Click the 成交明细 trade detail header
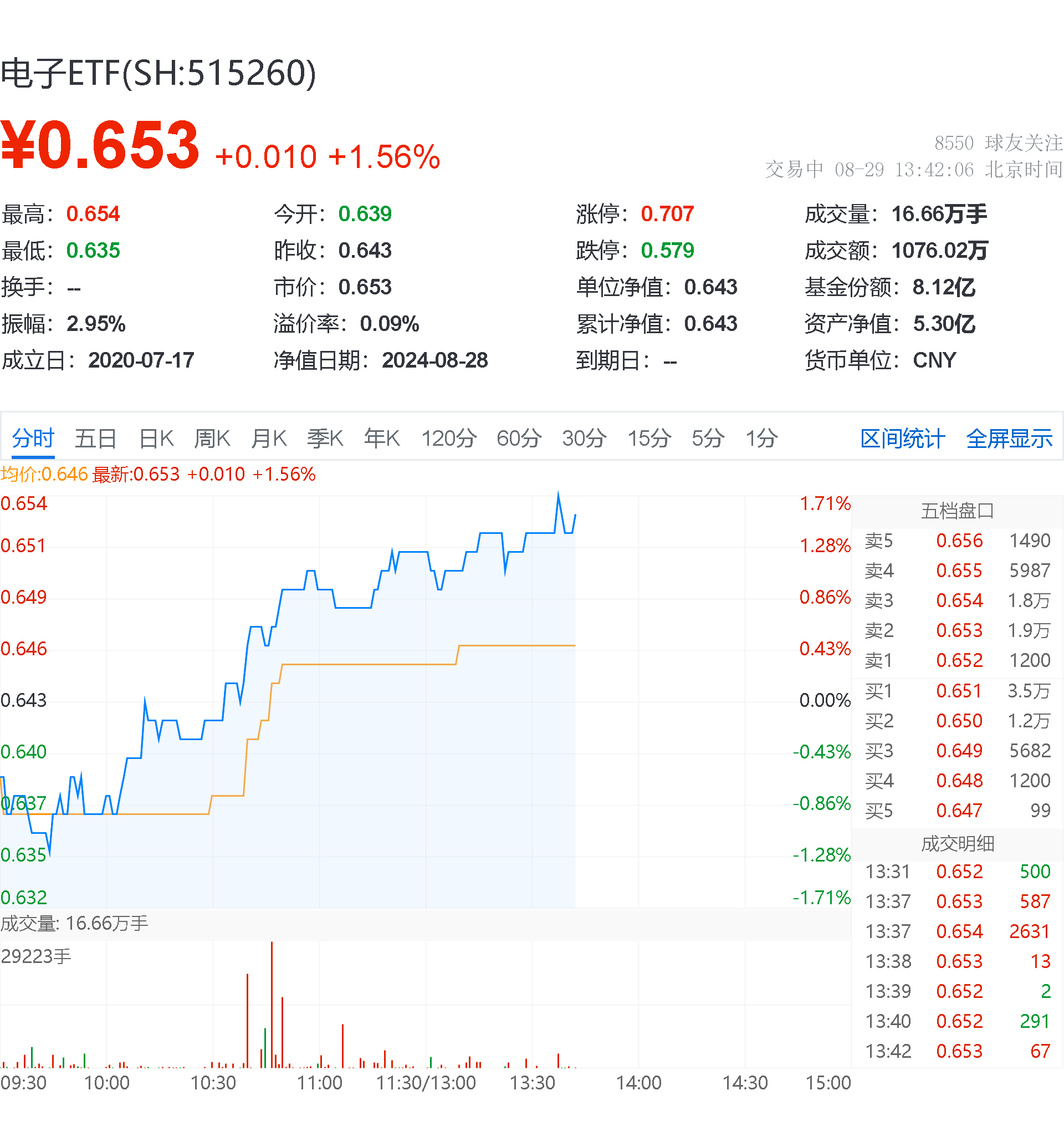Viewport: 1064px width, 1131px height. (x=958, y=844)
